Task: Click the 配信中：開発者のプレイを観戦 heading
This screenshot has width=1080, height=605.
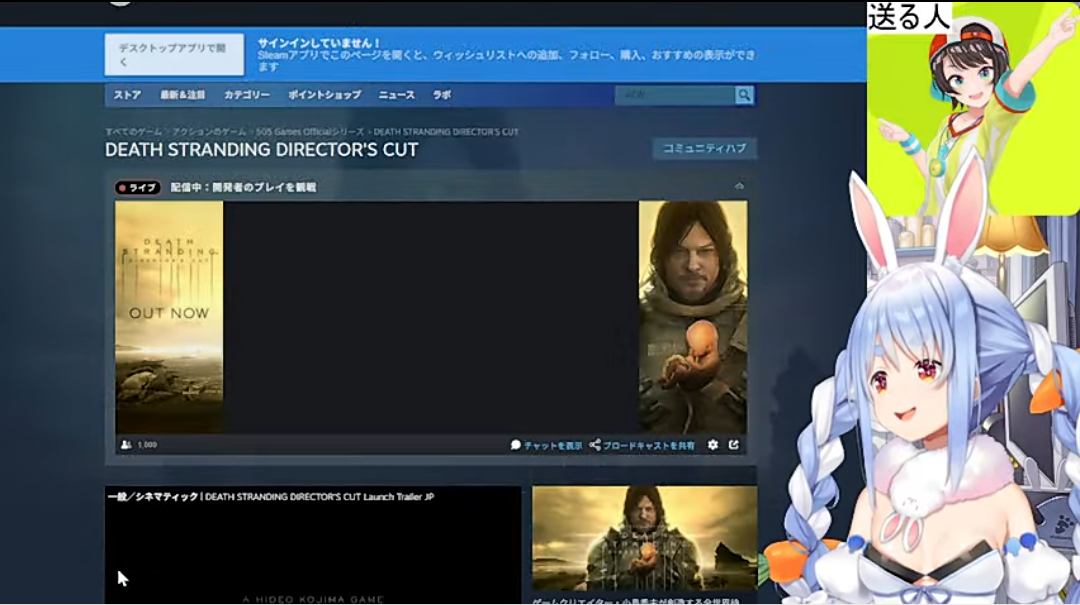Action: tap(243, 187)
